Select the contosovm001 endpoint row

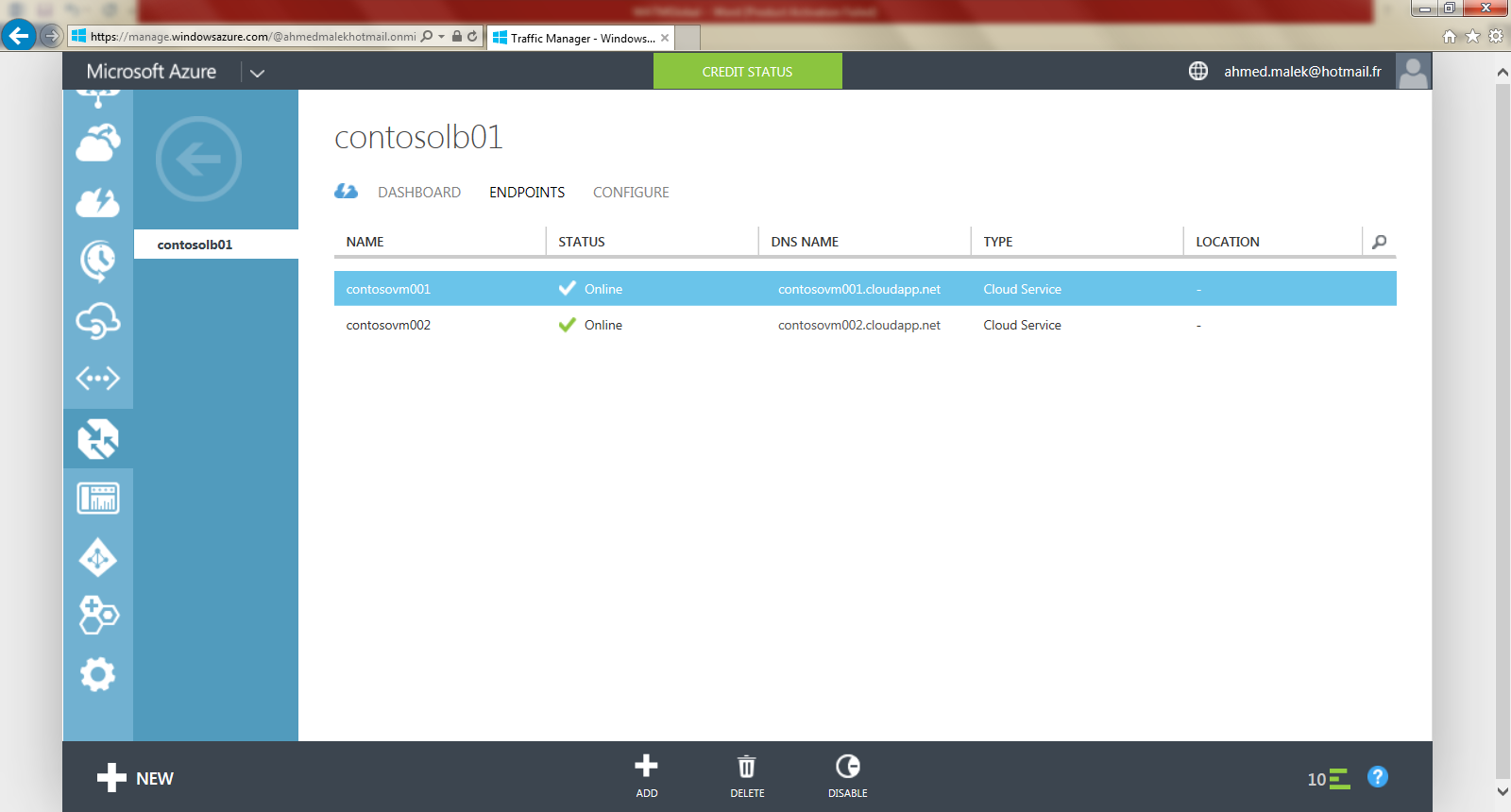pos(865,289)
